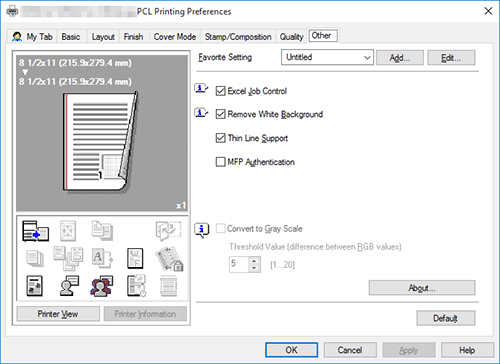Viewport: 500px width, 364px height.
Task: Click the user icon on My Tab
Action: pyautogui.click(x=17, y=36)
